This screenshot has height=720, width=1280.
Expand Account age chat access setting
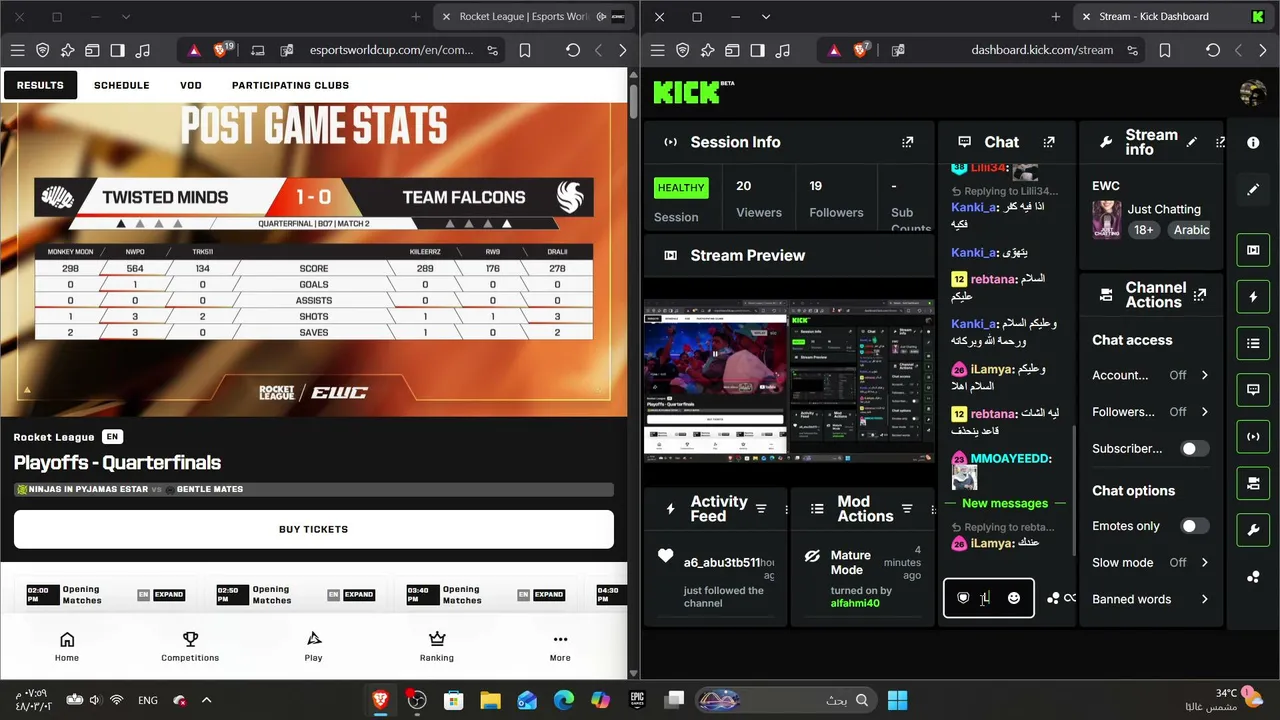(x=1151, y=375)
